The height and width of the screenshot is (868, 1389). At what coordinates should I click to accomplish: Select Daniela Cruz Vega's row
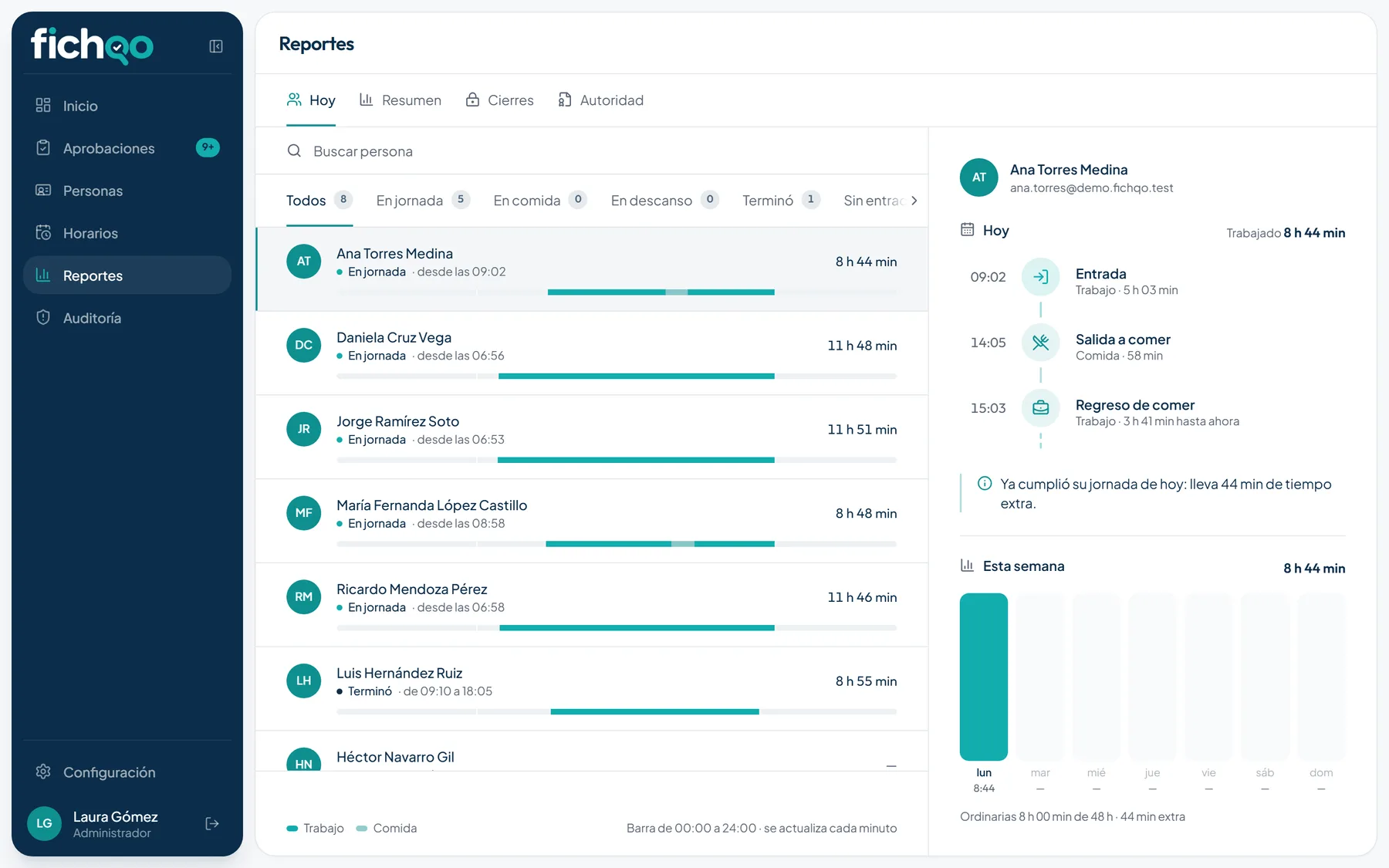pyautogui.click(x=592, y=353)
